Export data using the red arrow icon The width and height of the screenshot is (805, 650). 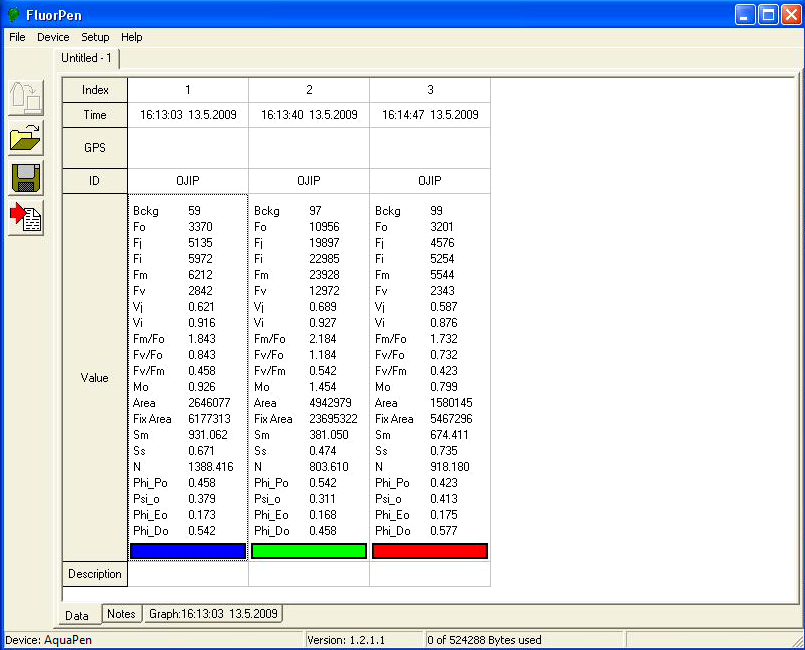26,218
